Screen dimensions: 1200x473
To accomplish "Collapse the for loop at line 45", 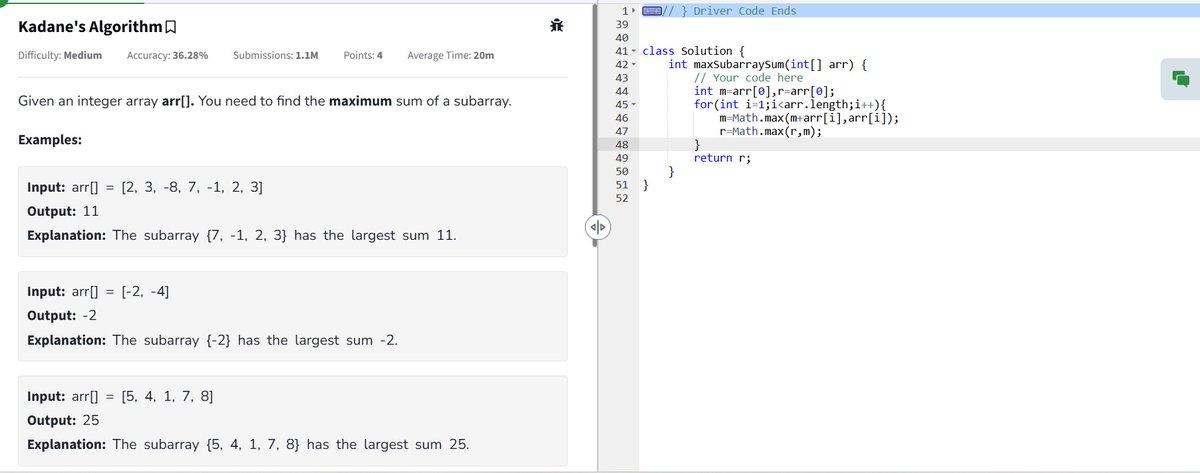I will point(635,105).
